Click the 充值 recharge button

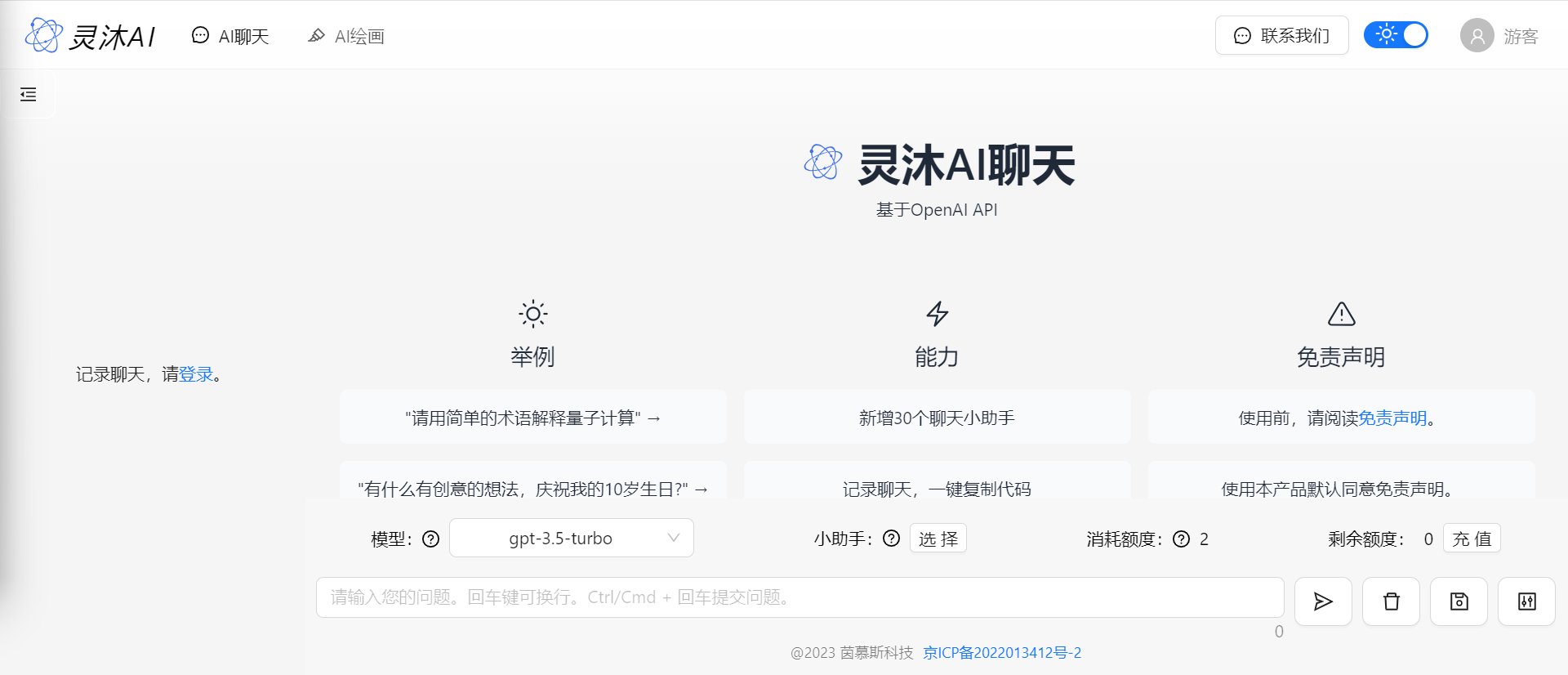pyautogui.click(x=1472, y=539)
